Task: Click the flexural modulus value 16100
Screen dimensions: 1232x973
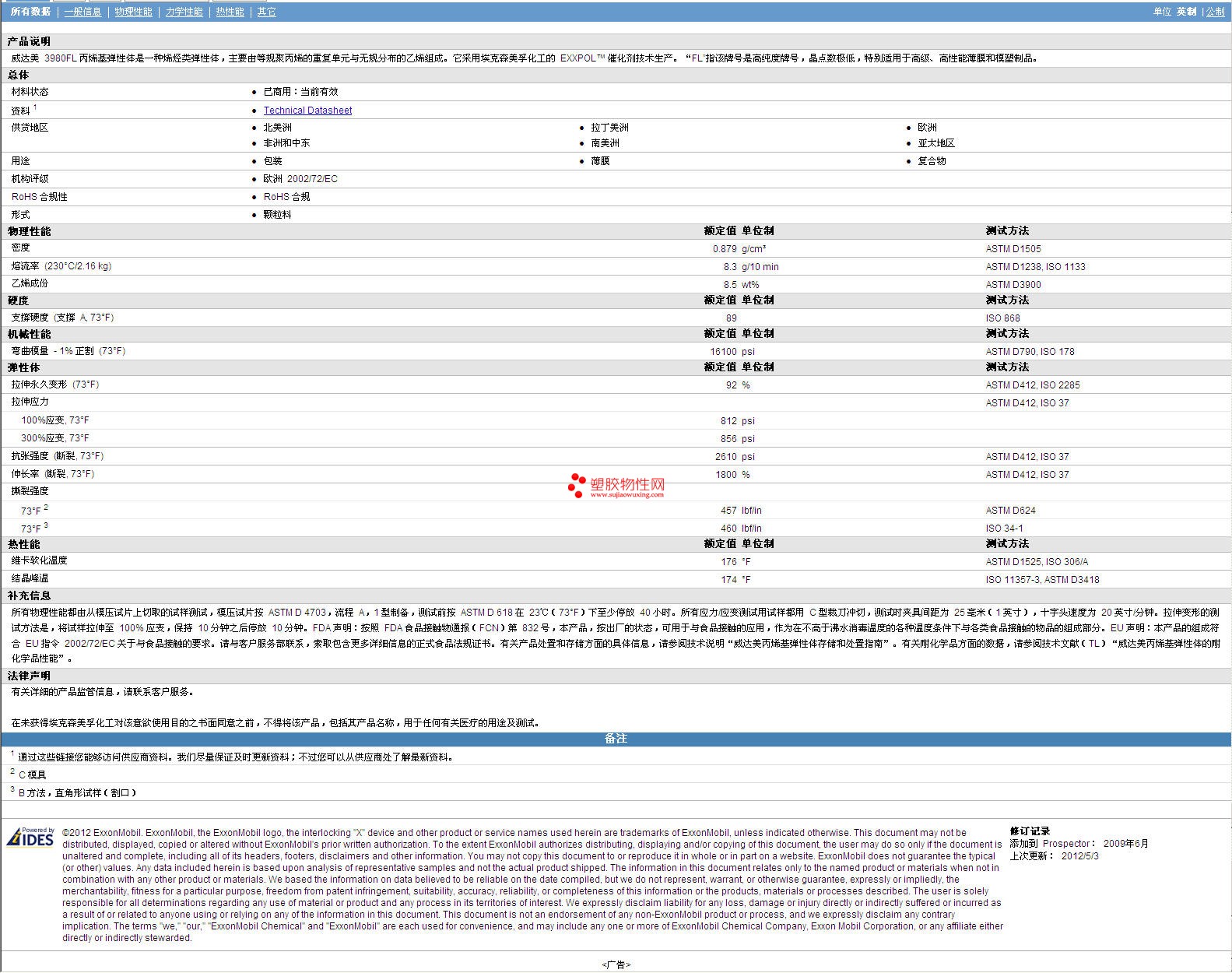Action: click(723, 352)
